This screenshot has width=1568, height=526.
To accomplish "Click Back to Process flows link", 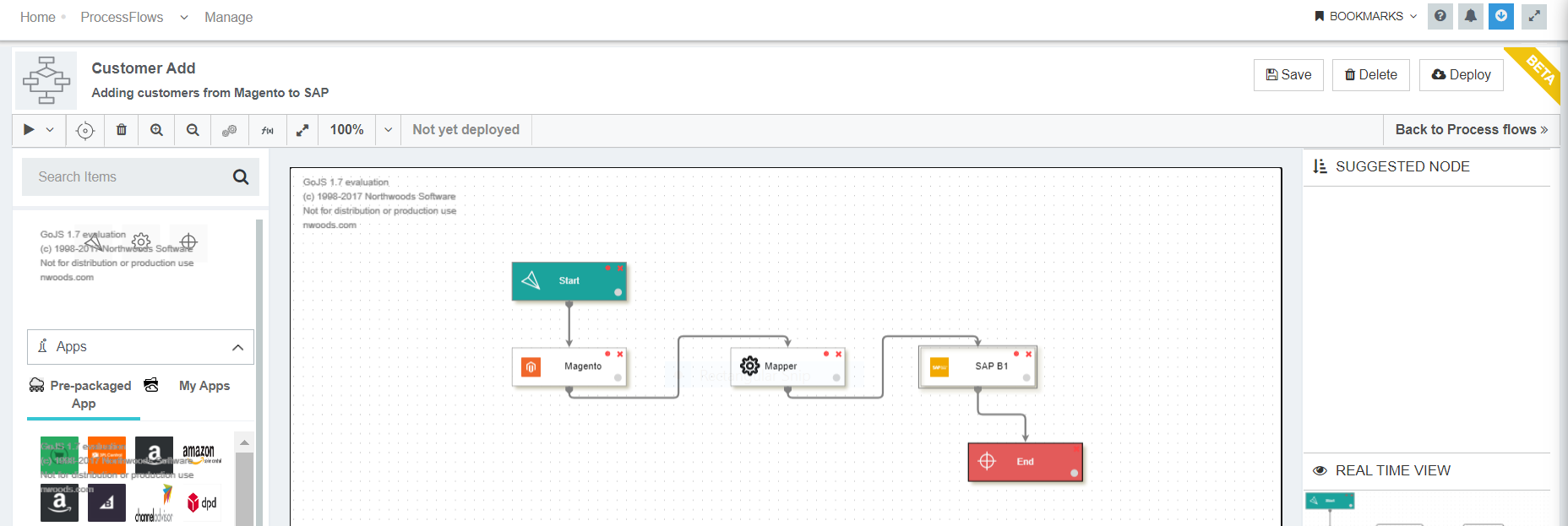I will point(1471,130).
